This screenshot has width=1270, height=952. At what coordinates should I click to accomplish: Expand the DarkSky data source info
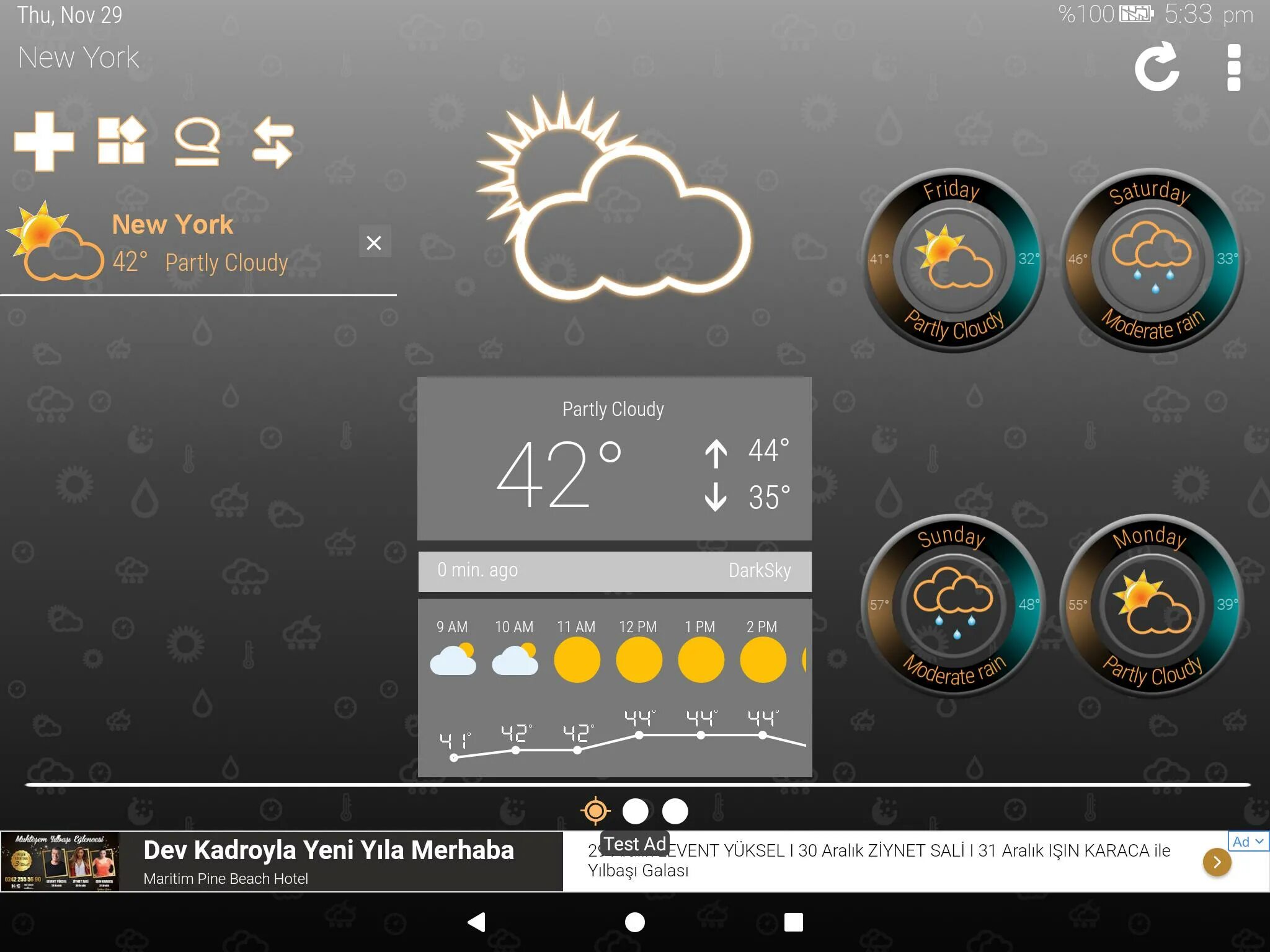(759, 570)
